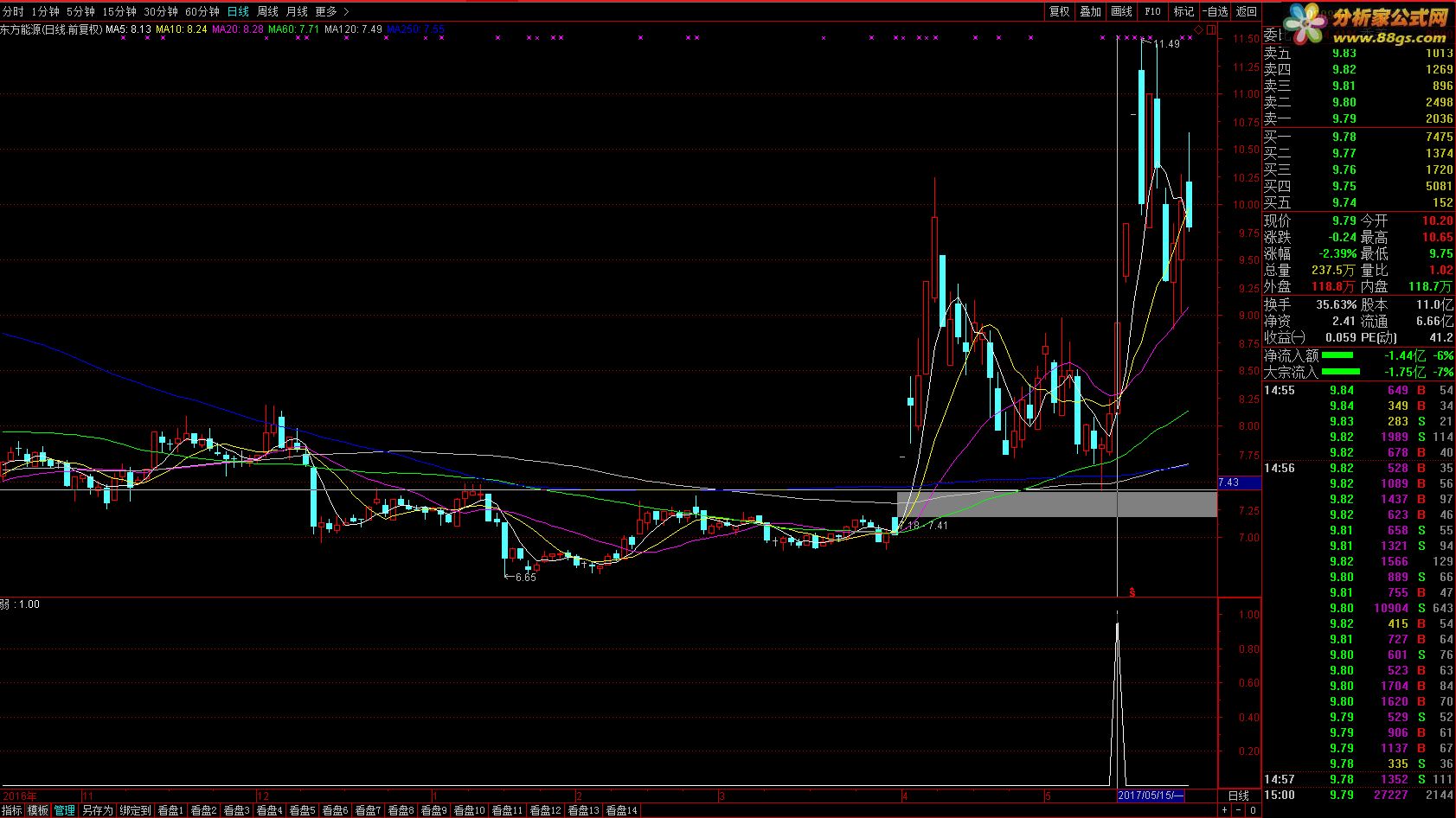This screenshot has height=818, width=1456.
Task: Click the MA60: 7.71 indicator label
Action: 294,29
